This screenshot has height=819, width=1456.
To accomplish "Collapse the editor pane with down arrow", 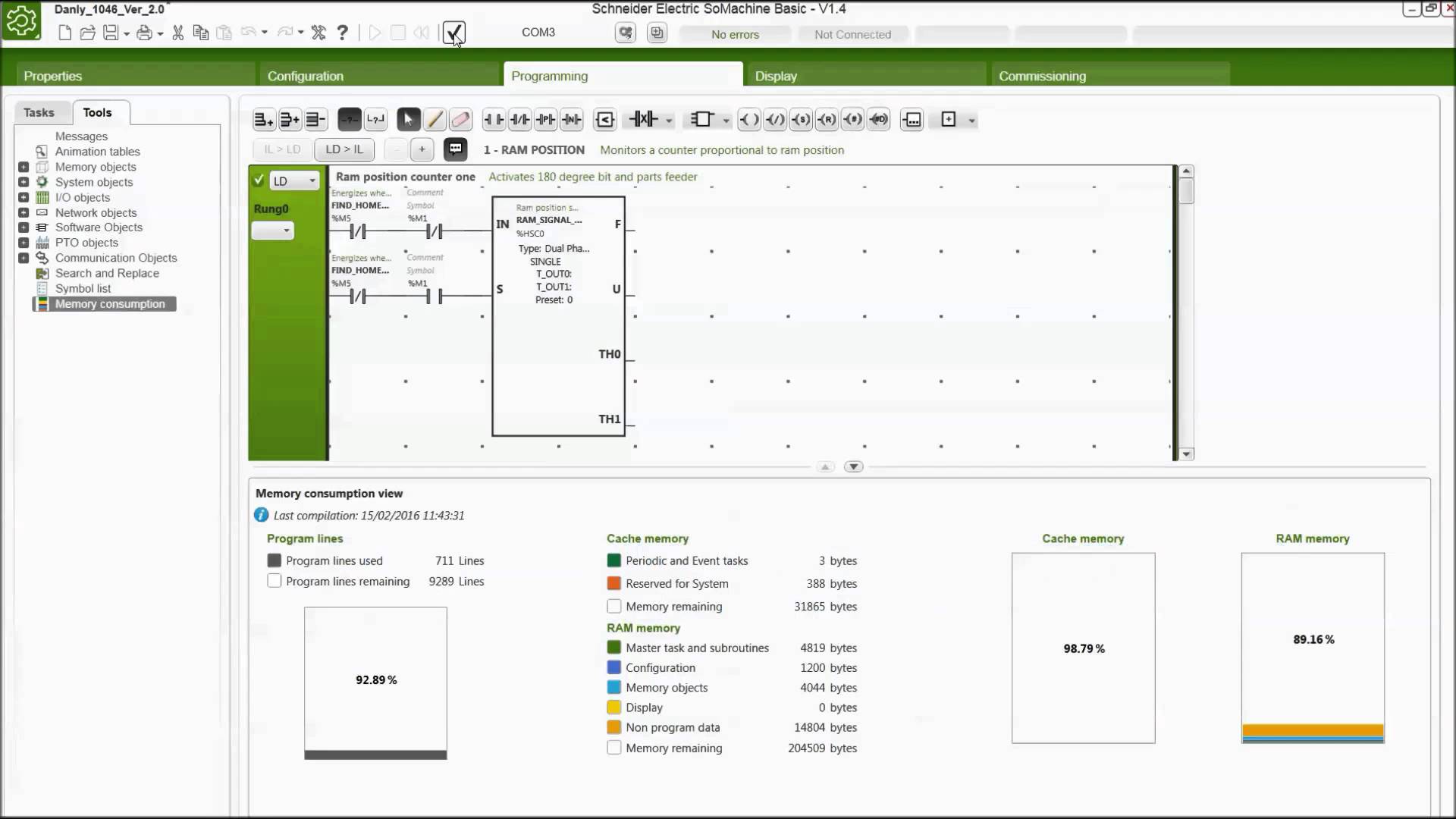I will (853, 466).
